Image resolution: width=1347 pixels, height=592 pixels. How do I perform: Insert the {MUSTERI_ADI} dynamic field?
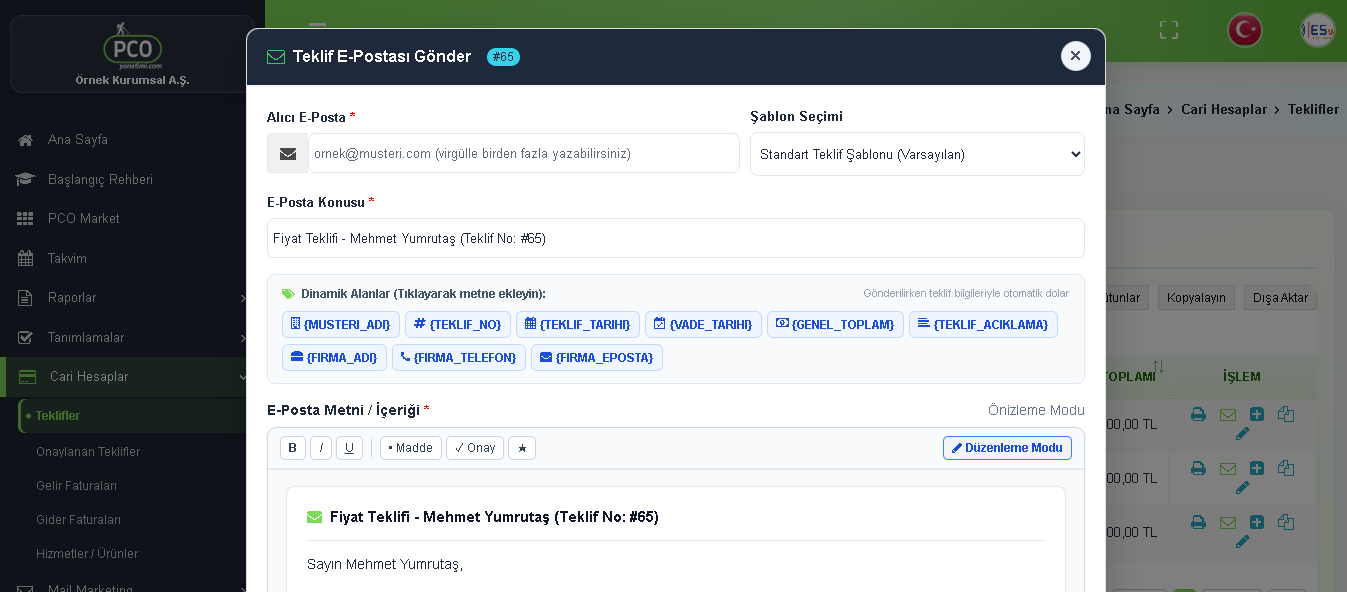click(x=341, y=325)
